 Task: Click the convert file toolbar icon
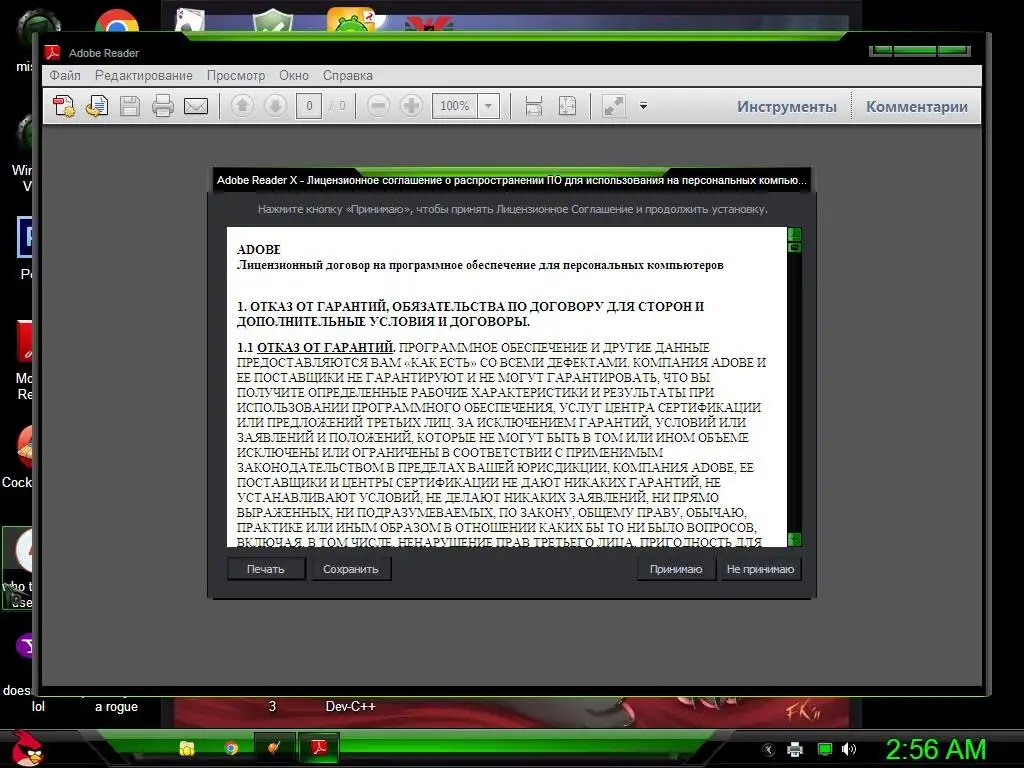pyautogui.click(x=97, y=106)
